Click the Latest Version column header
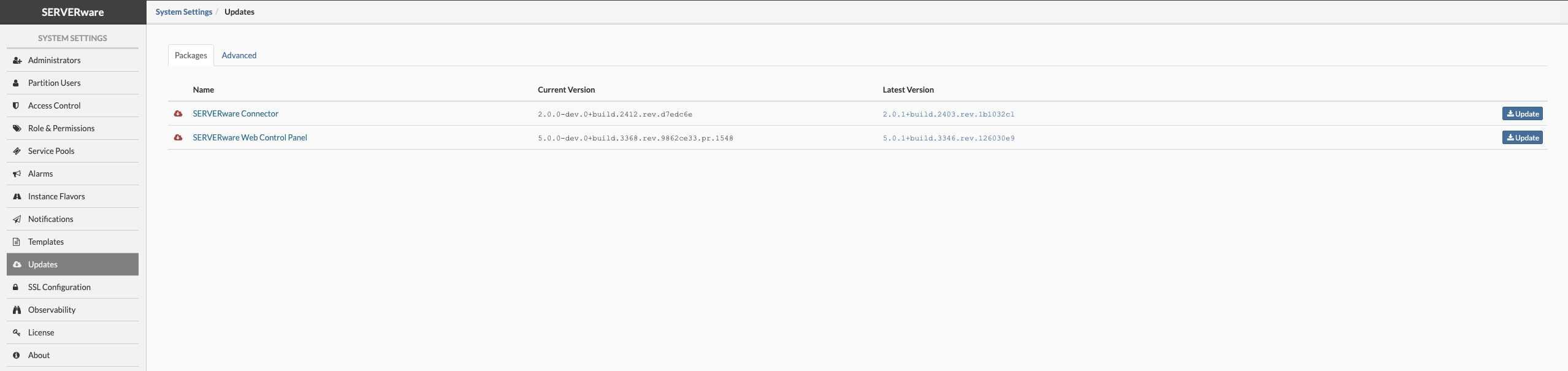1568x371 pixels. [908, 90]
